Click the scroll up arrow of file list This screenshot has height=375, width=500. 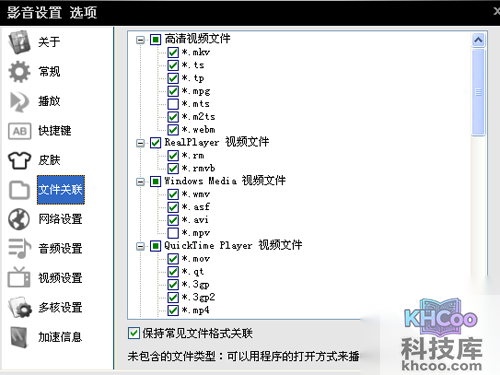(478, 40)
